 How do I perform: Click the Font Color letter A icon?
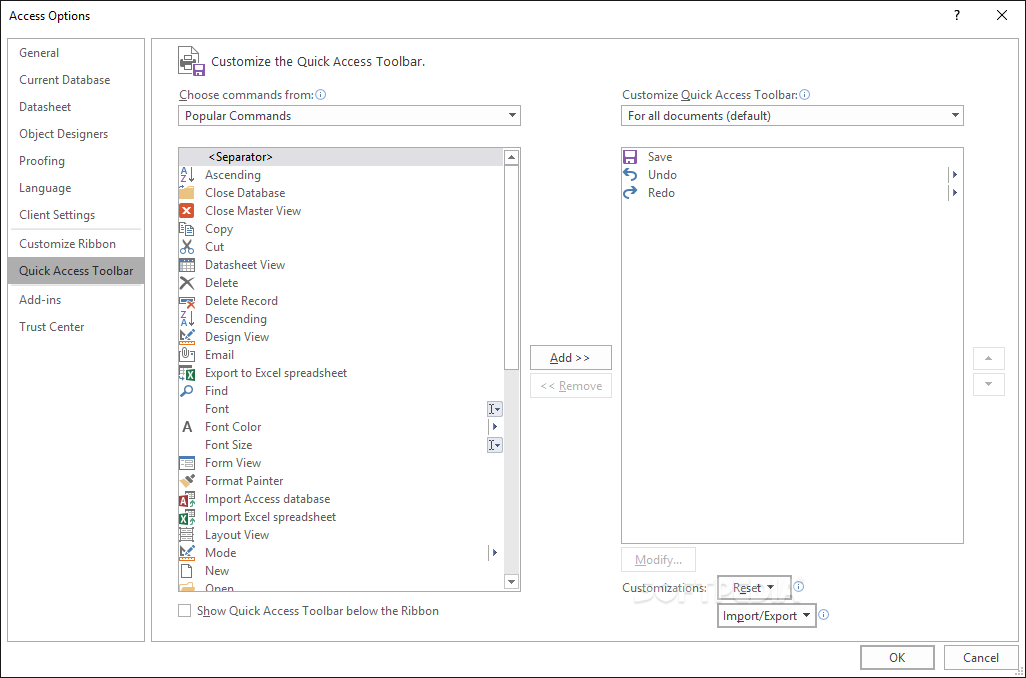click(x=187, y=427)
